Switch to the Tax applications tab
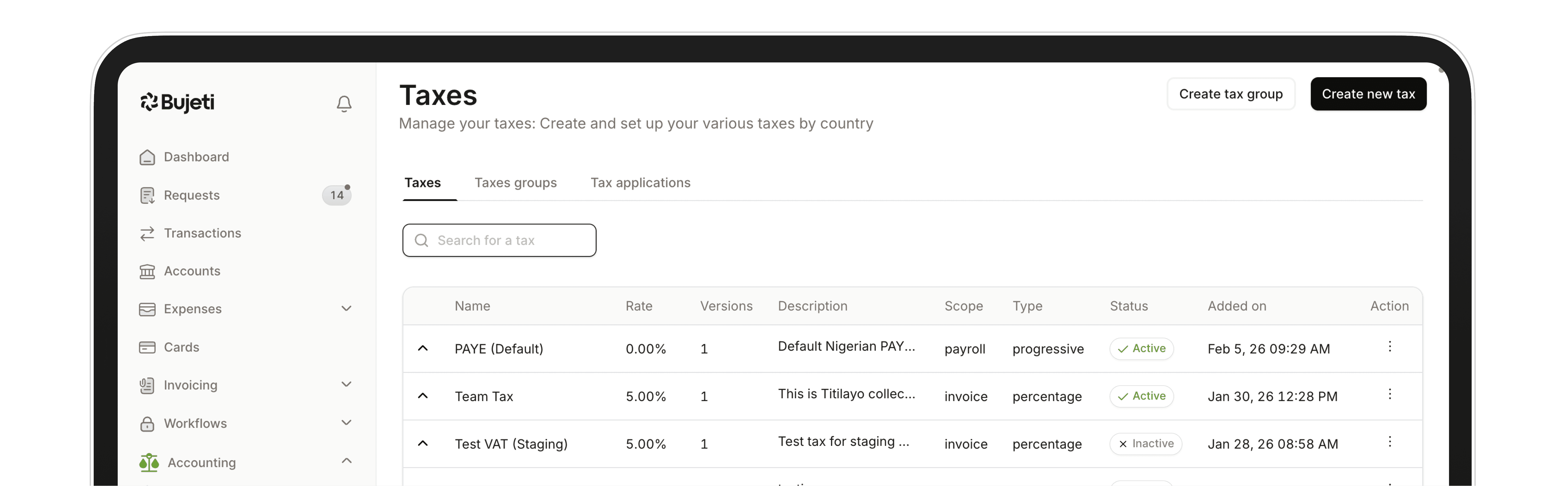 640,183
